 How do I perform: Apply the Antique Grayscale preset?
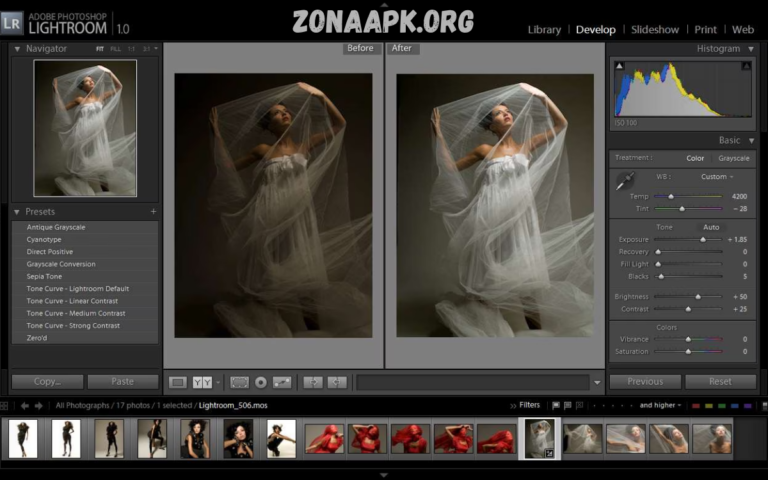pyautogui.click(x=85, y=227)
